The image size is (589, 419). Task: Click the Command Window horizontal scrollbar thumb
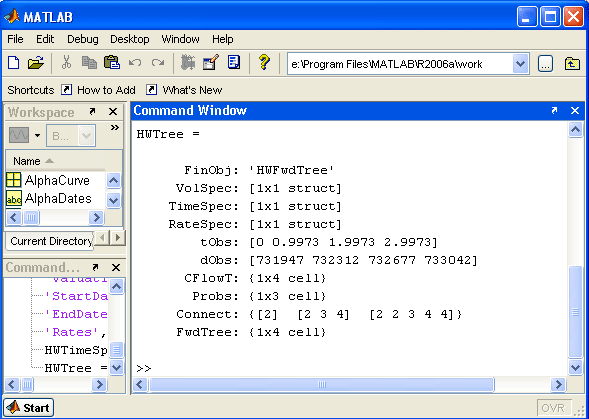[x=322, y=384]
